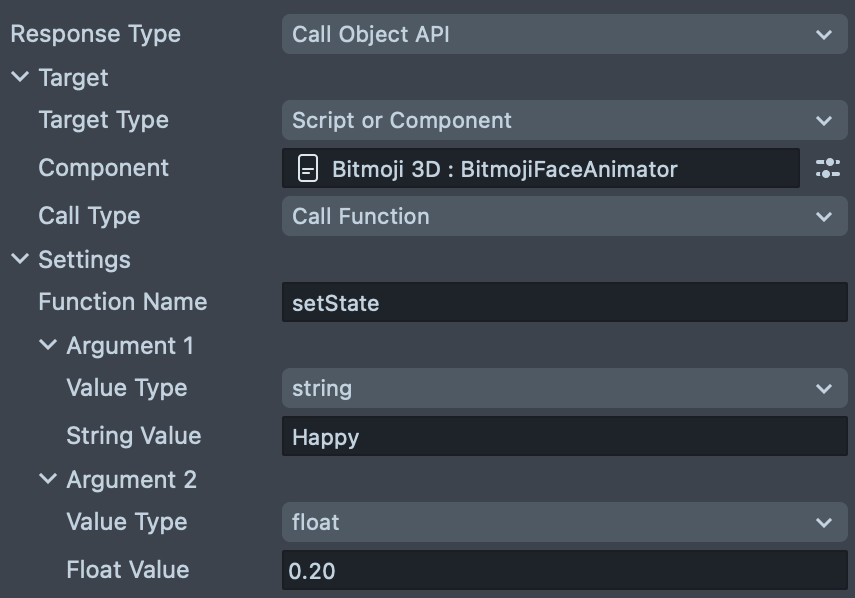Image resolution: width=855 pixels, height=598 pixels.
Task: Click the Float Value label
Action: click(x=127, y=570)
